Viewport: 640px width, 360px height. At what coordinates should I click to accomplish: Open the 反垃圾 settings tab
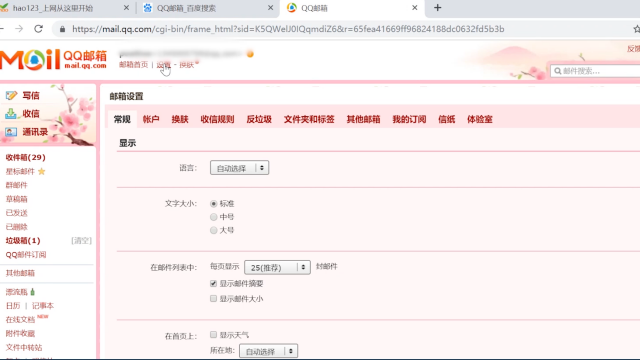pyautogui.click(x=259, y=119)
